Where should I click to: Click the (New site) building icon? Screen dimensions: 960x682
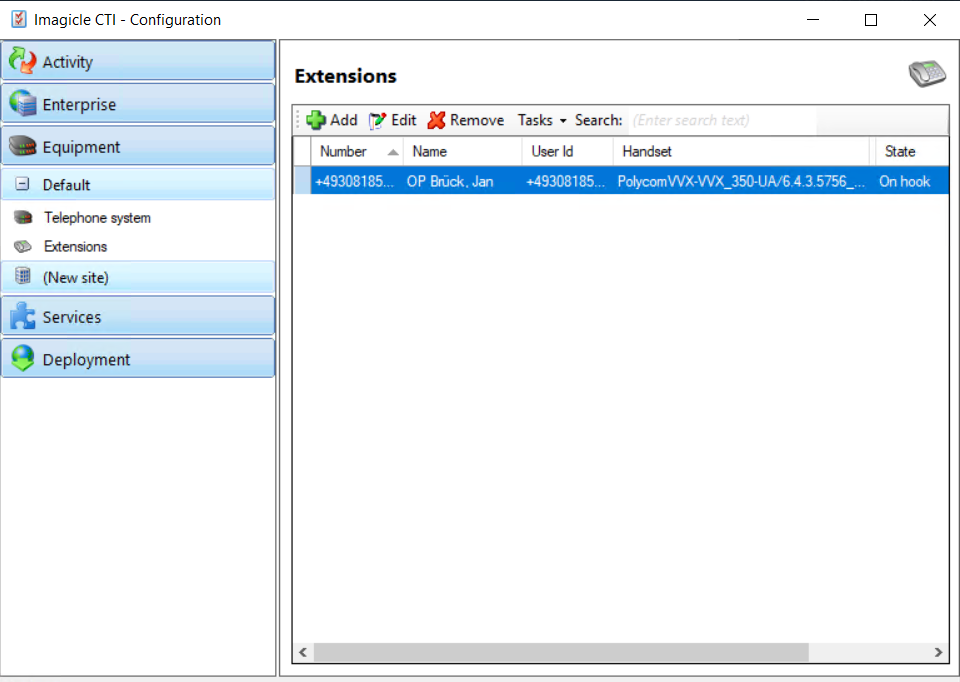coord(22,277)
